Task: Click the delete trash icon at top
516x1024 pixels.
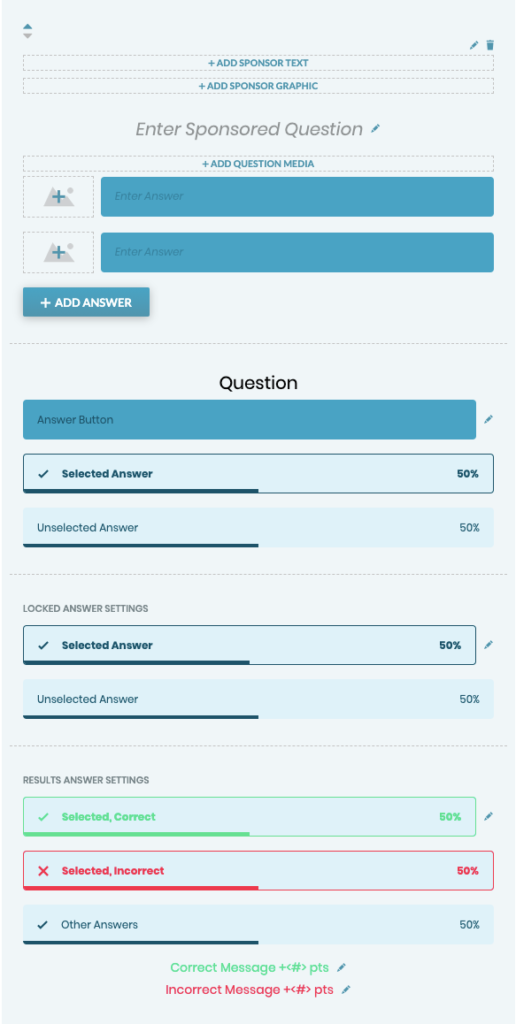Action: tap(490, 45)
